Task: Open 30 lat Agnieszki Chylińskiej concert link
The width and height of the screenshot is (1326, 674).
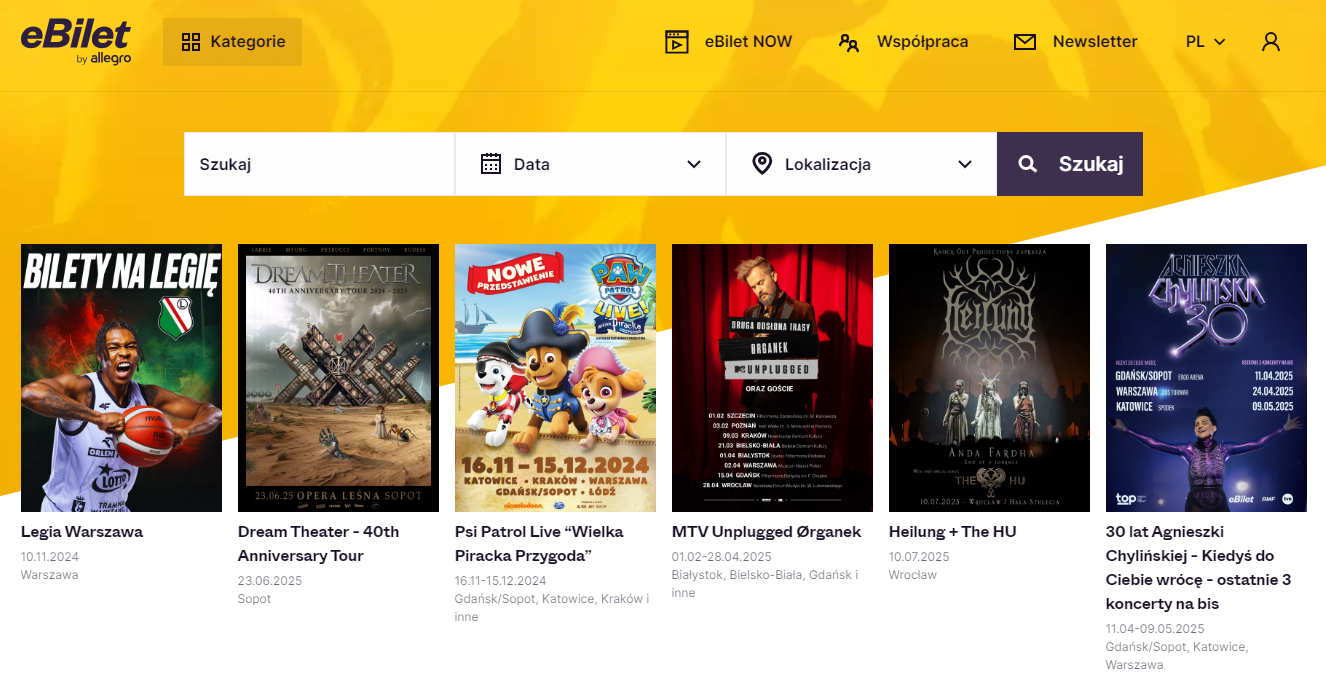Action: pos(1198,568)
